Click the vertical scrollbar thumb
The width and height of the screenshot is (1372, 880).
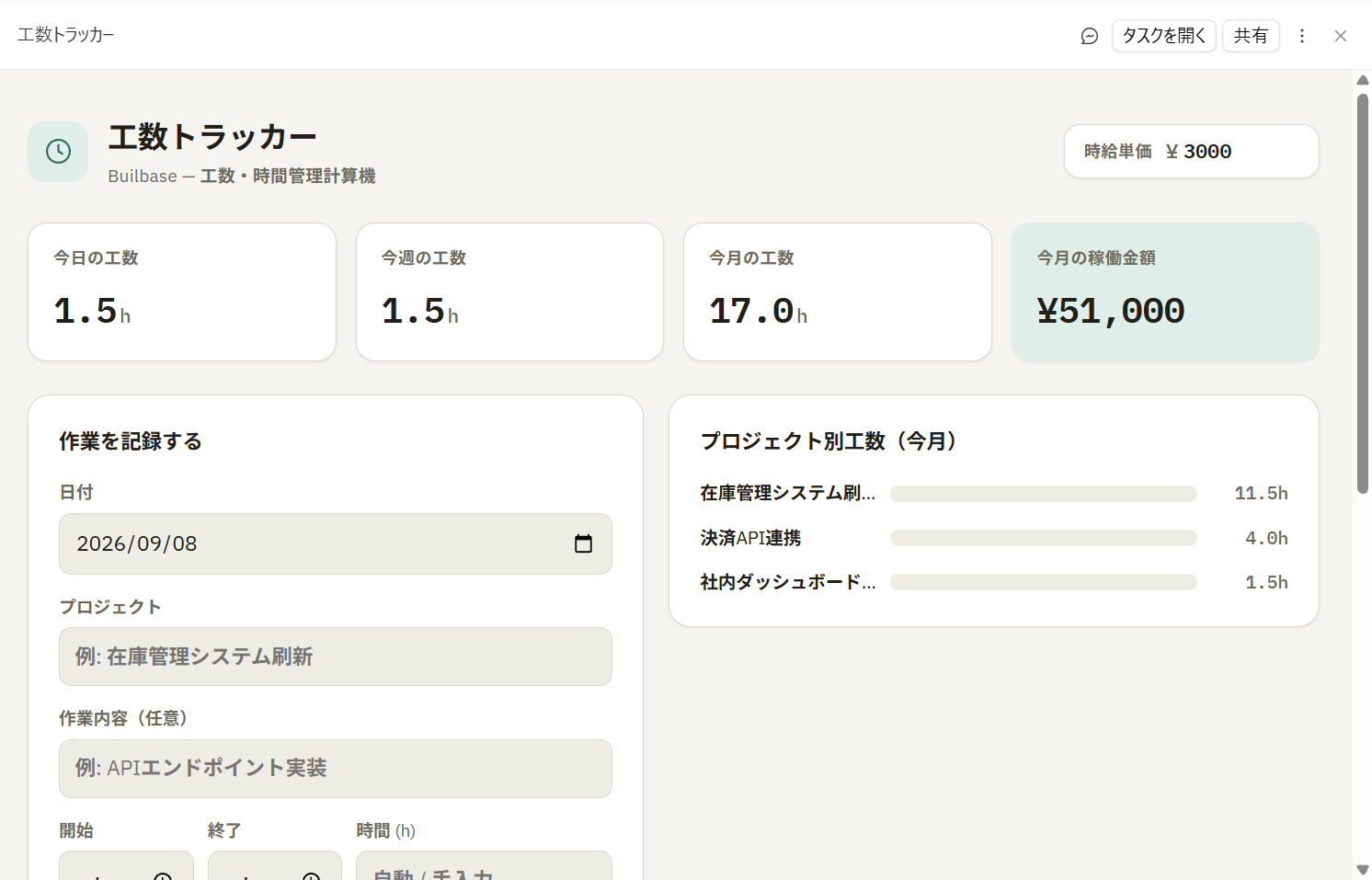[1363, 293]
